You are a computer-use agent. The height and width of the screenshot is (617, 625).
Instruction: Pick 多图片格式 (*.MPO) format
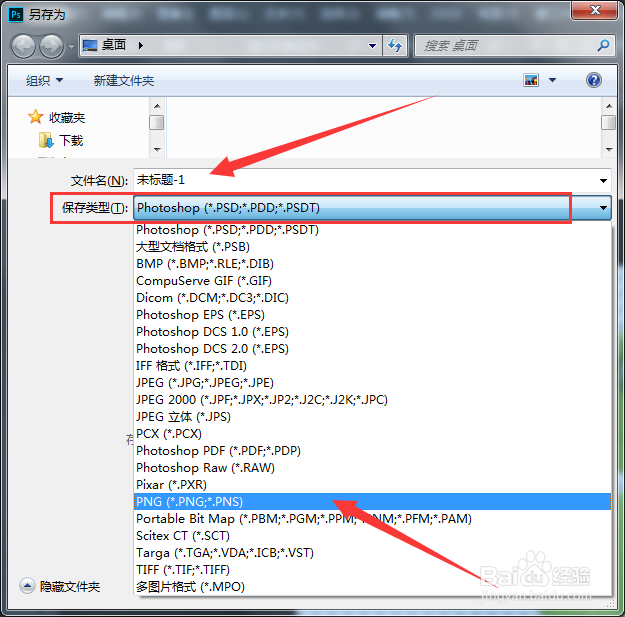pyautogui.click(x=372, y=587)
